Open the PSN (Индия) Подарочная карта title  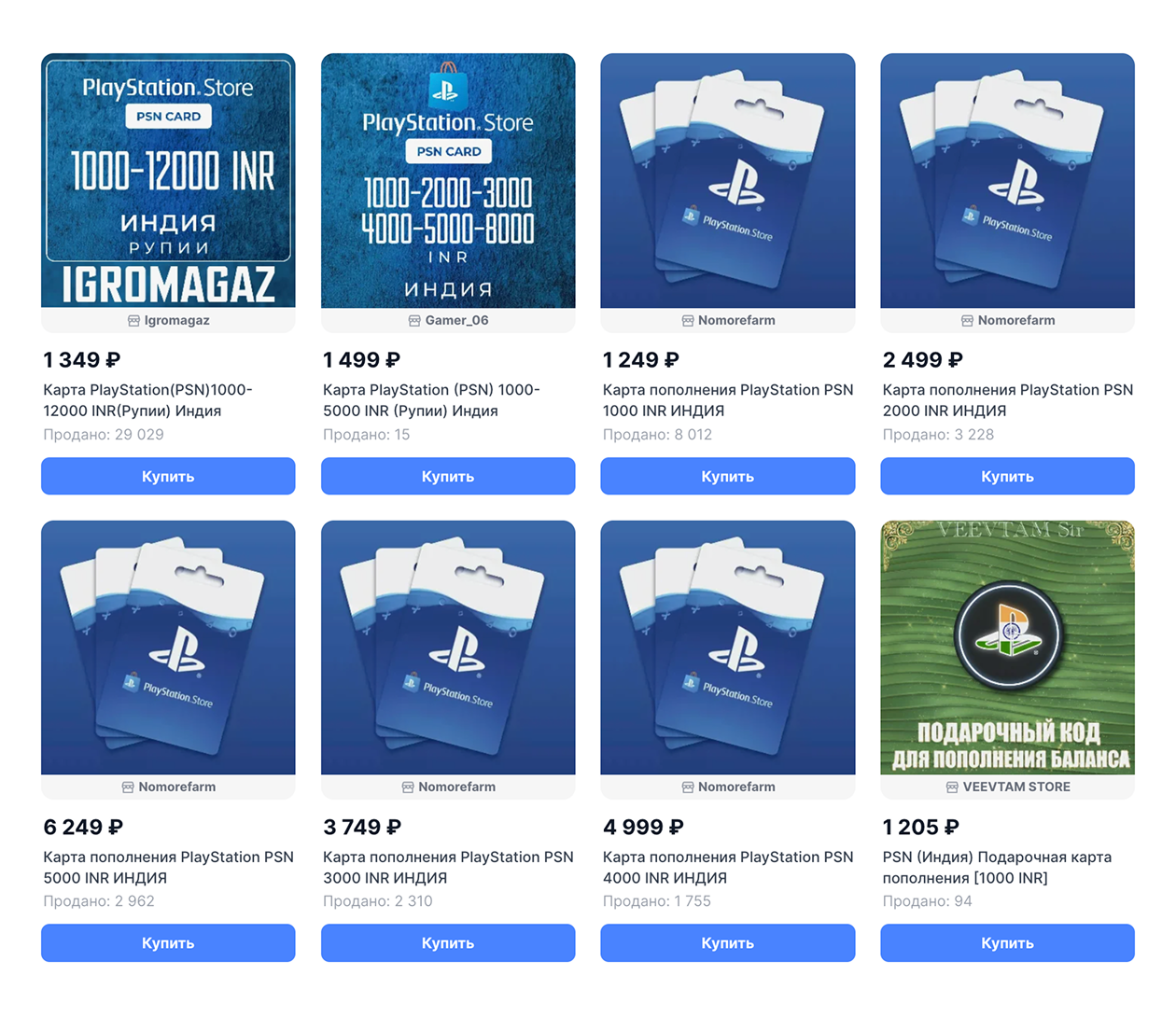coord(997,867)
